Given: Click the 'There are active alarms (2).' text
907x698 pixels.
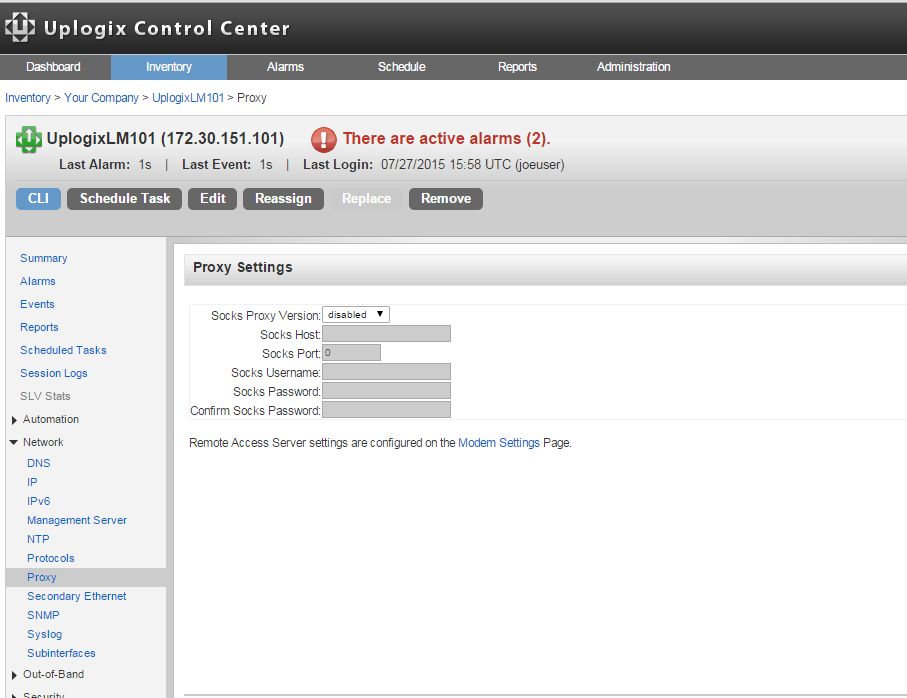Looking at the screenshot, I should pyautogui.click(x=446, y=139).
